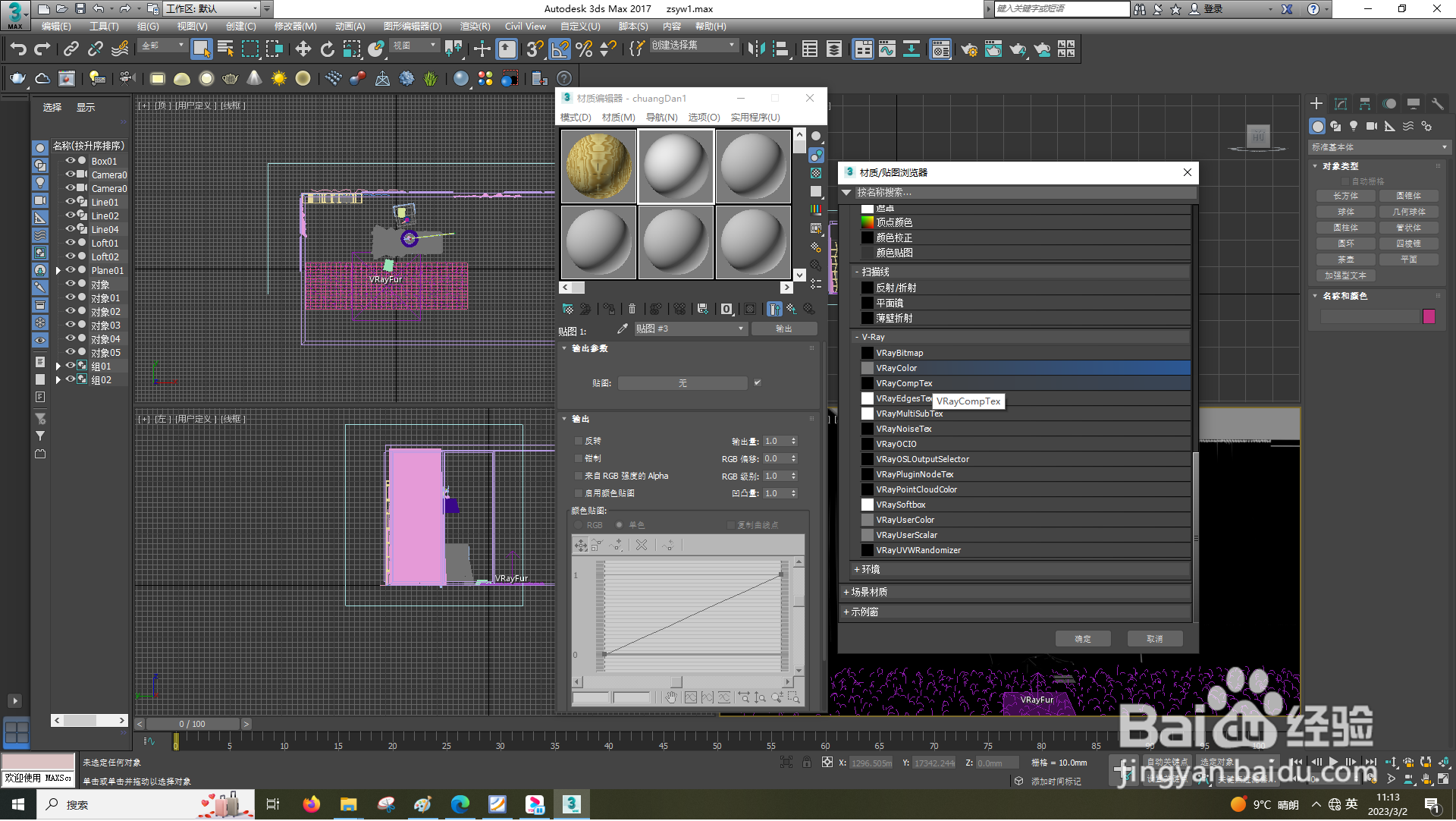Open the 渲染(R) menu
Image resolution: width=1456 pixels, height=821 pixels.
[x=475, y=26]
